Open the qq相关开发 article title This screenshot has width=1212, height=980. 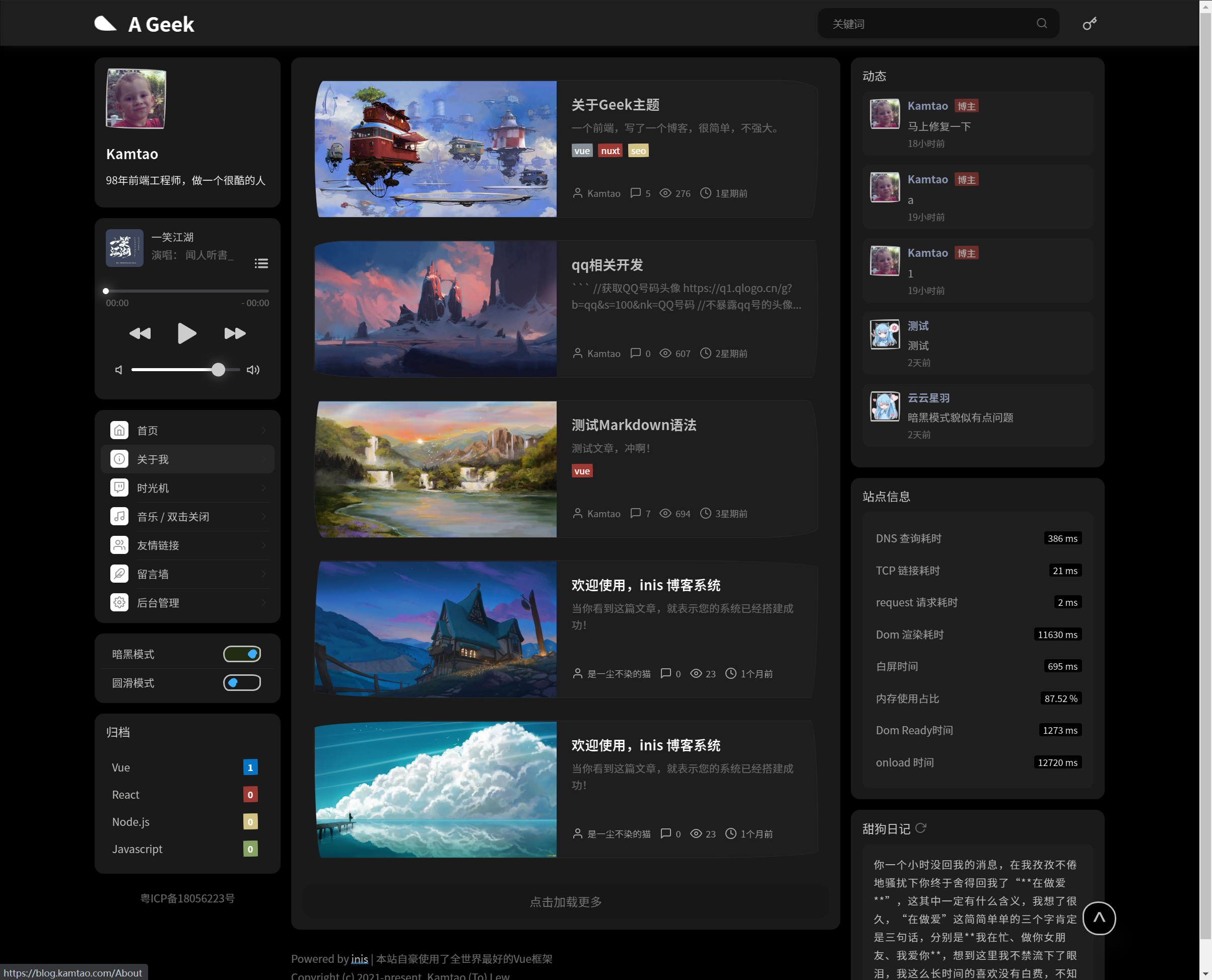(x=607, y=265)
